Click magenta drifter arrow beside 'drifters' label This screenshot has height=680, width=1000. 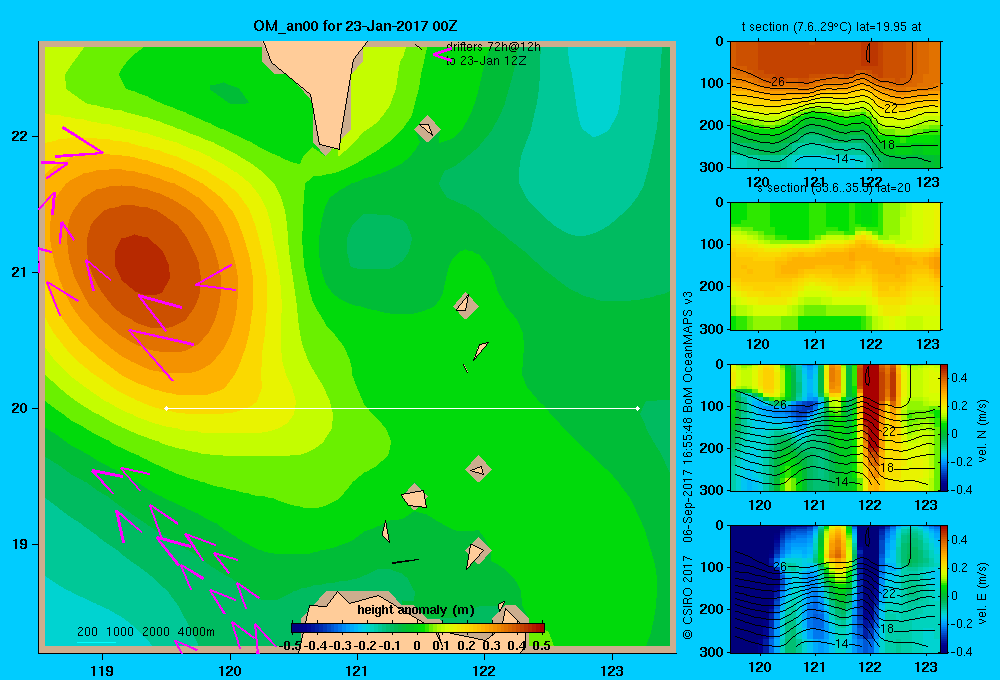[441, 55]
